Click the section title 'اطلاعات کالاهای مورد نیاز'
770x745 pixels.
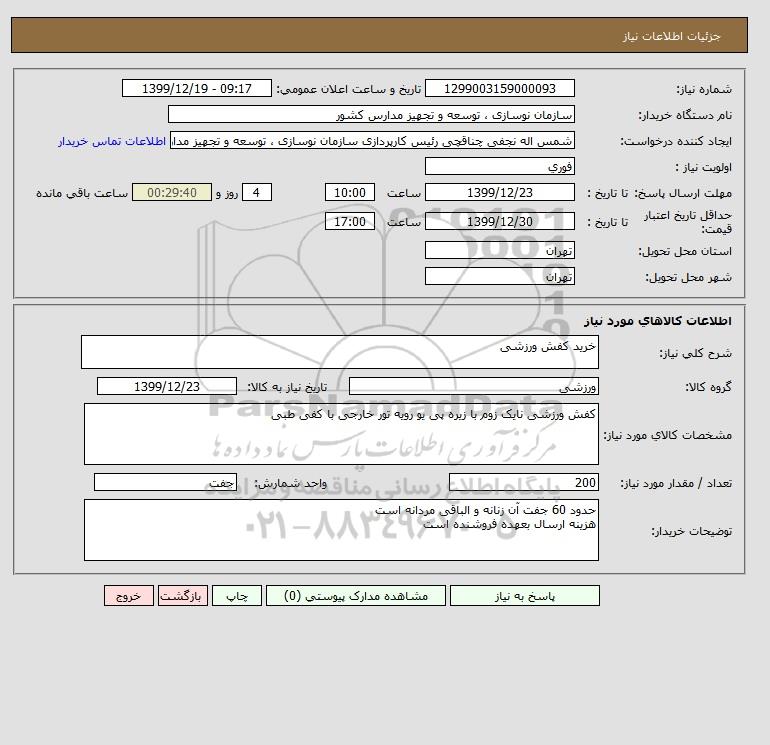click(x=658, y=321)
